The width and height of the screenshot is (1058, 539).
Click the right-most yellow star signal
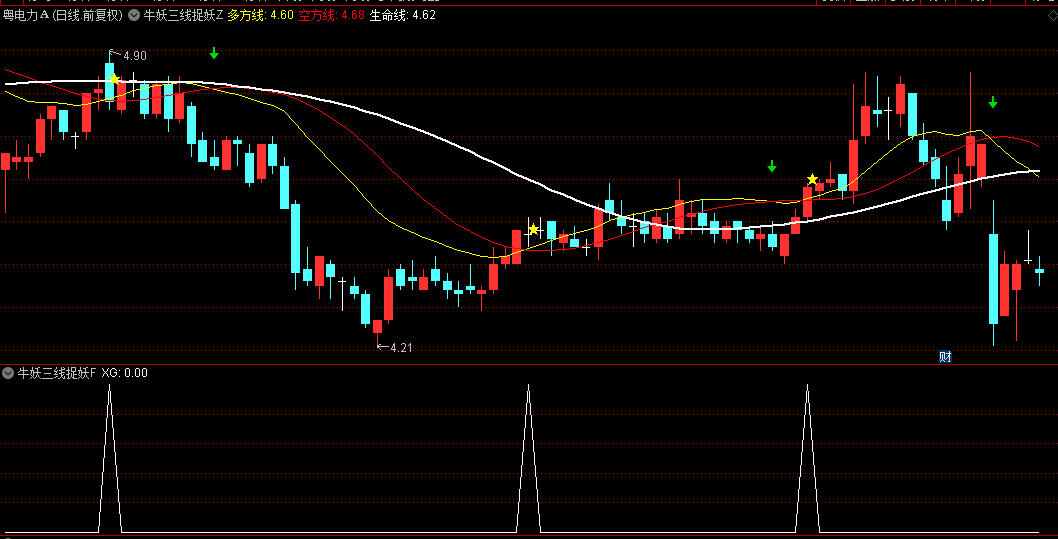tap(812, 179)
